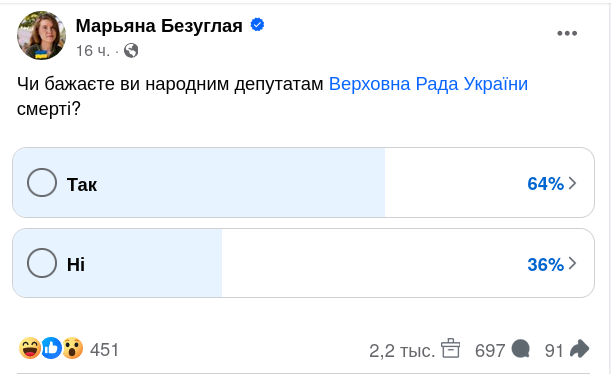Open Марьяна Безуглая profile name
This screenshot has width=611, height=374.
point(159,26)
